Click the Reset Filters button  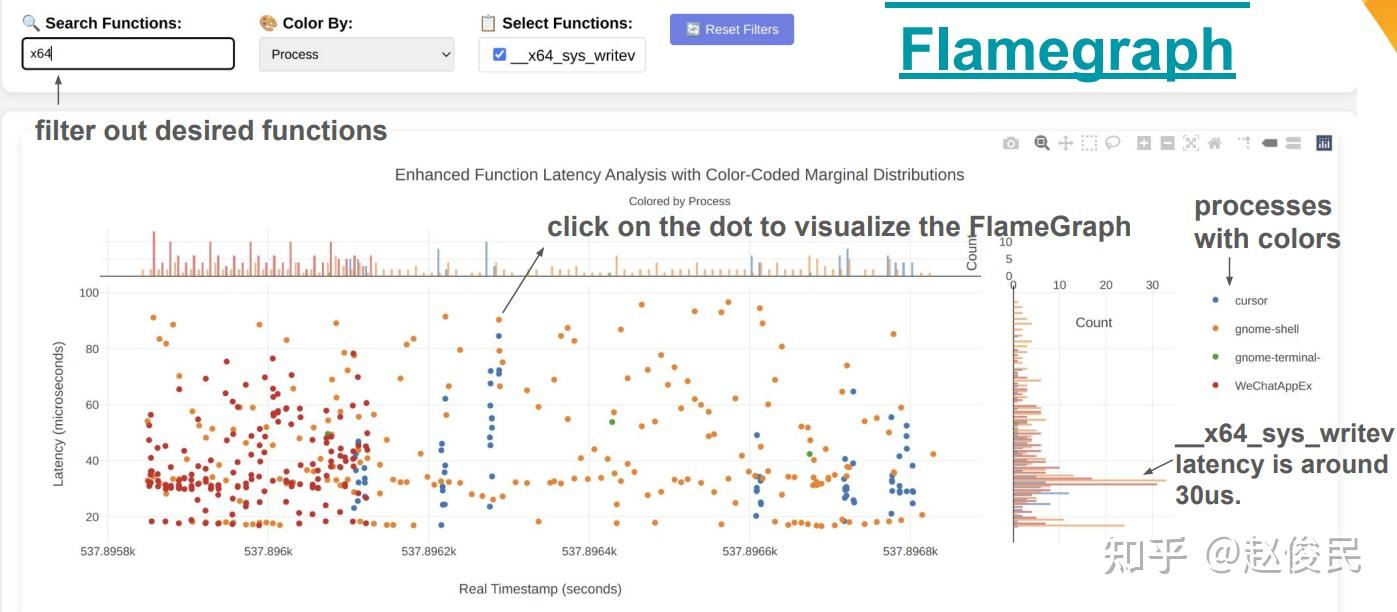pos(732,29)
